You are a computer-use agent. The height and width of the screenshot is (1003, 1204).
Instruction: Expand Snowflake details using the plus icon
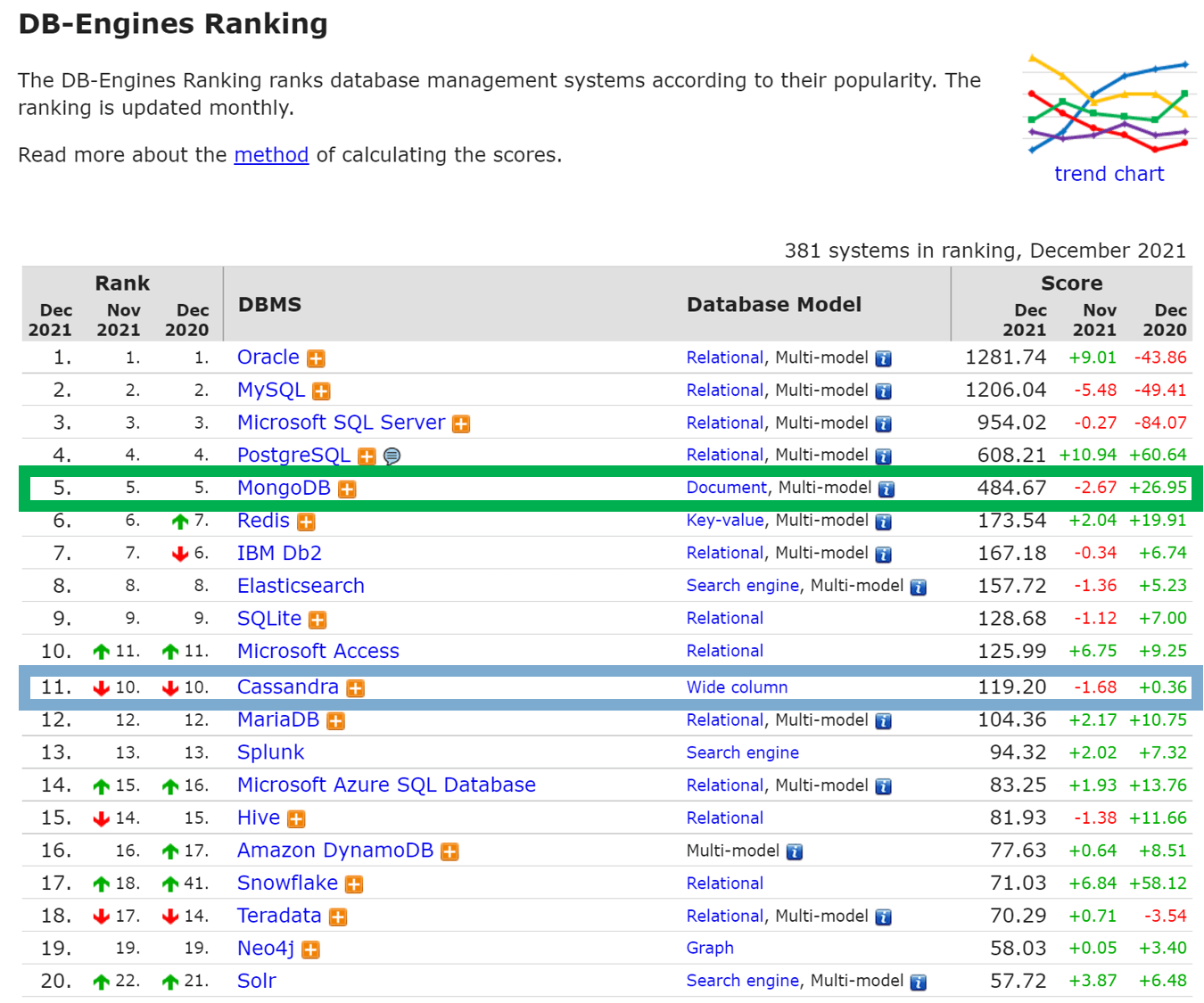click(x=354, y=884)
